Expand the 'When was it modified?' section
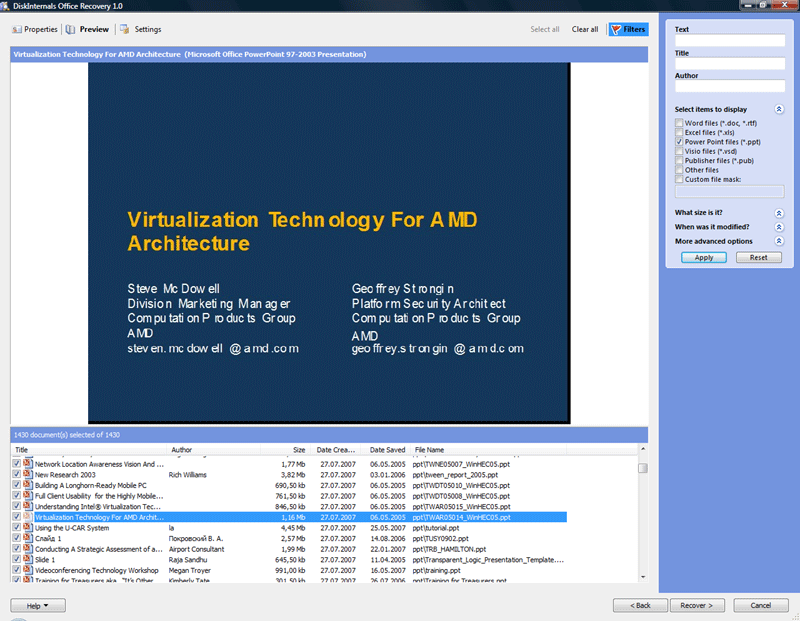Image resolution: width=800 pixels, height=621 pixels. click(x=778, y=227)
